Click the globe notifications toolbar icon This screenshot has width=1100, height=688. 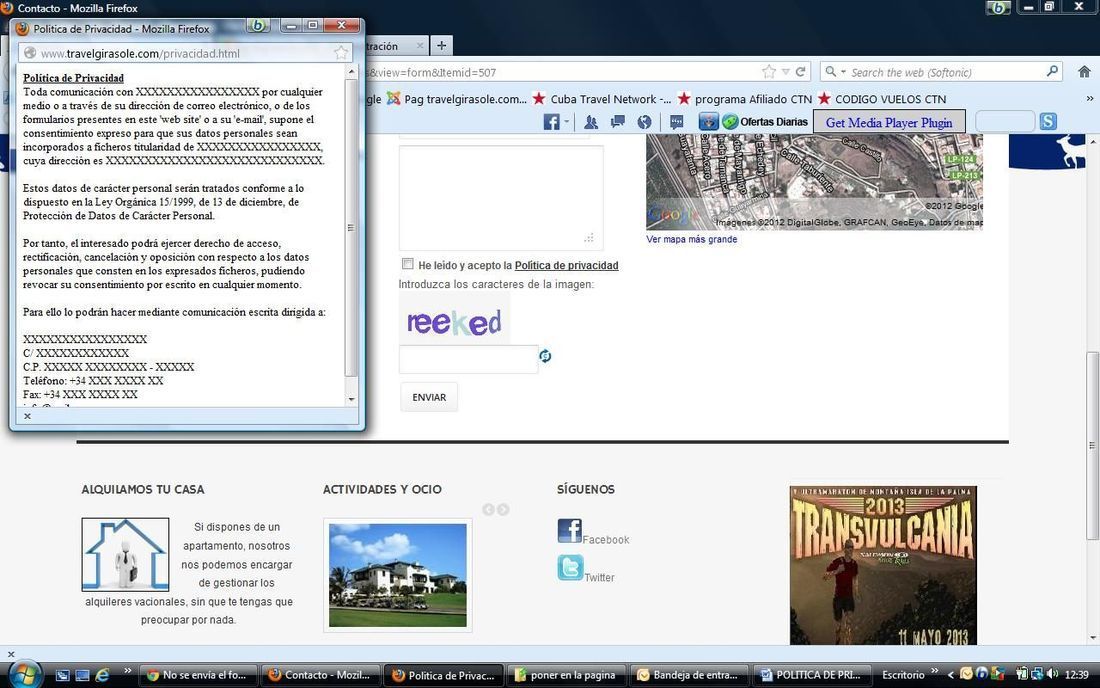(x=644, y=122)
